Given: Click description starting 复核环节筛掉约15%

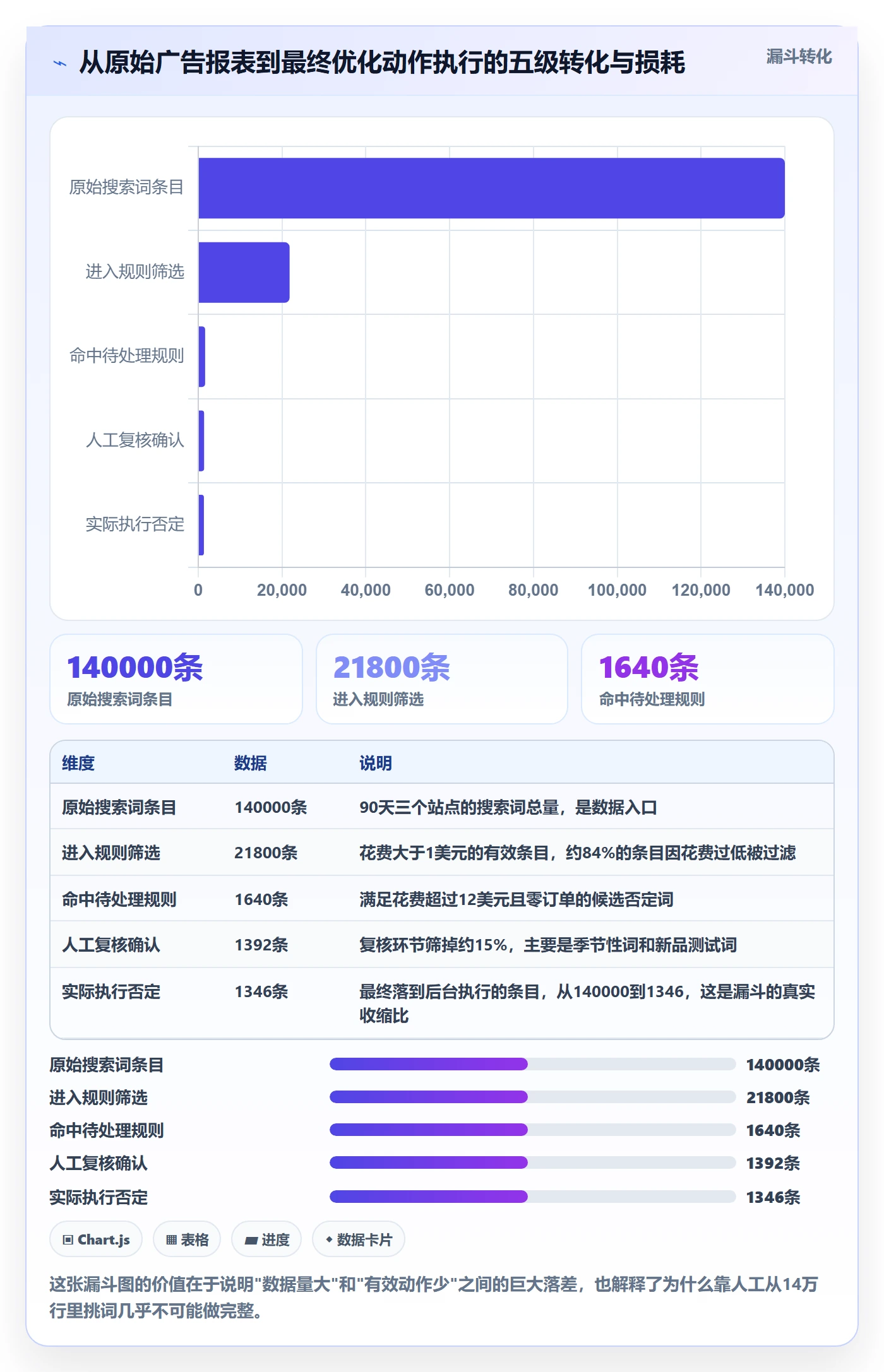Looking at the screenshot, I should pyautogui.click(x=548, y=945).
